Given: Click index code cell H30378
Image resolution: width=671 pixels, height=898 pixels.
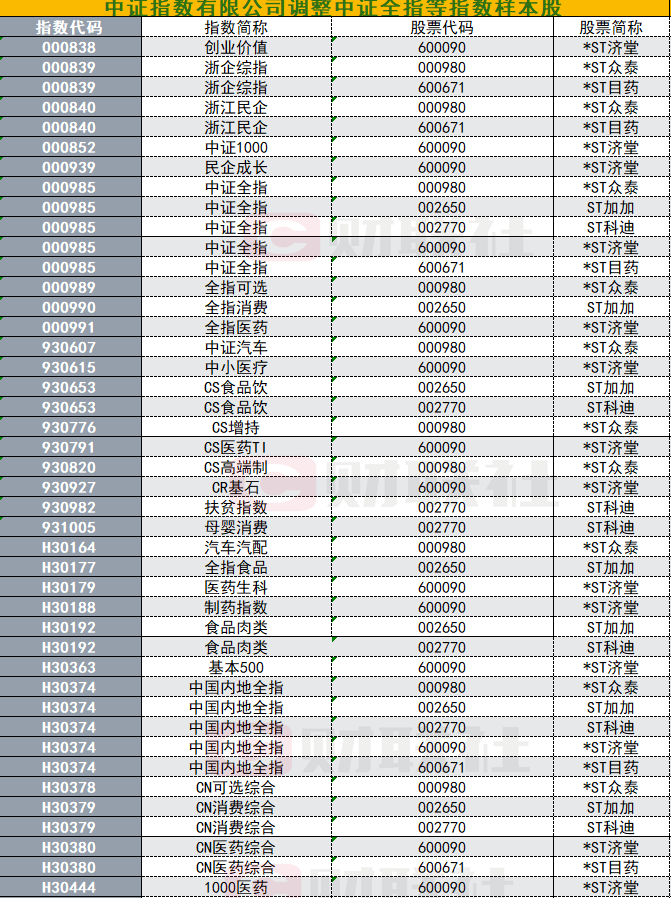Looking at the screenshot, I should pos(70,787).
